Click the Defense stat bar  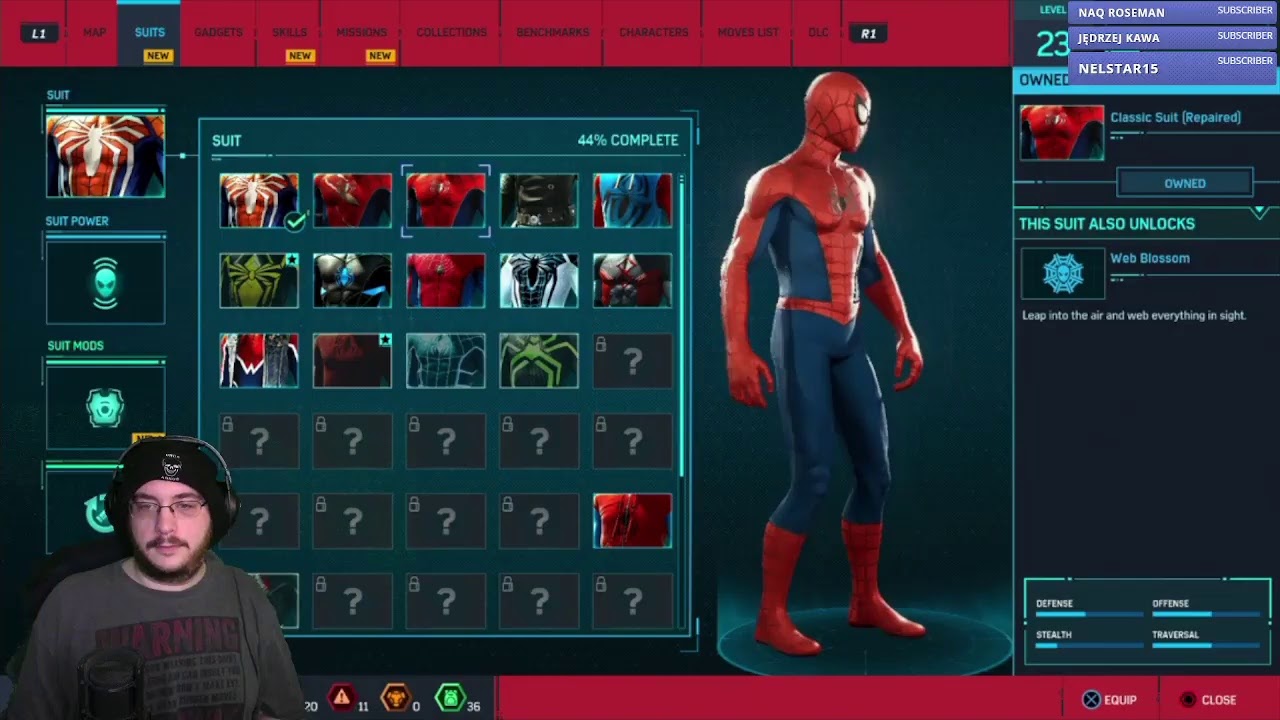1088,614
